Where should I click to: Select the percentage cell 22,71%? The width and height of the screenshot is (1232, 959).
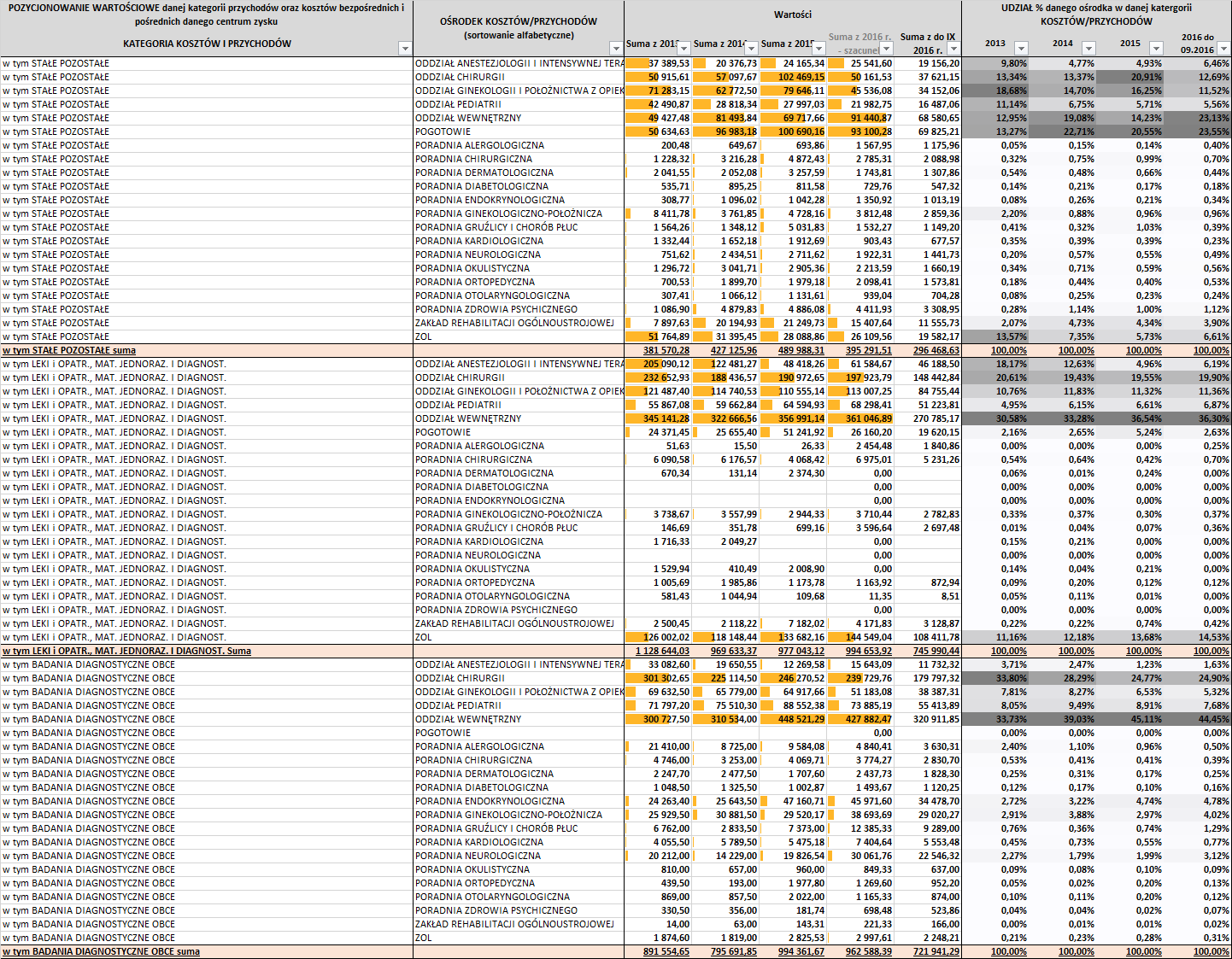point(1063,132)
